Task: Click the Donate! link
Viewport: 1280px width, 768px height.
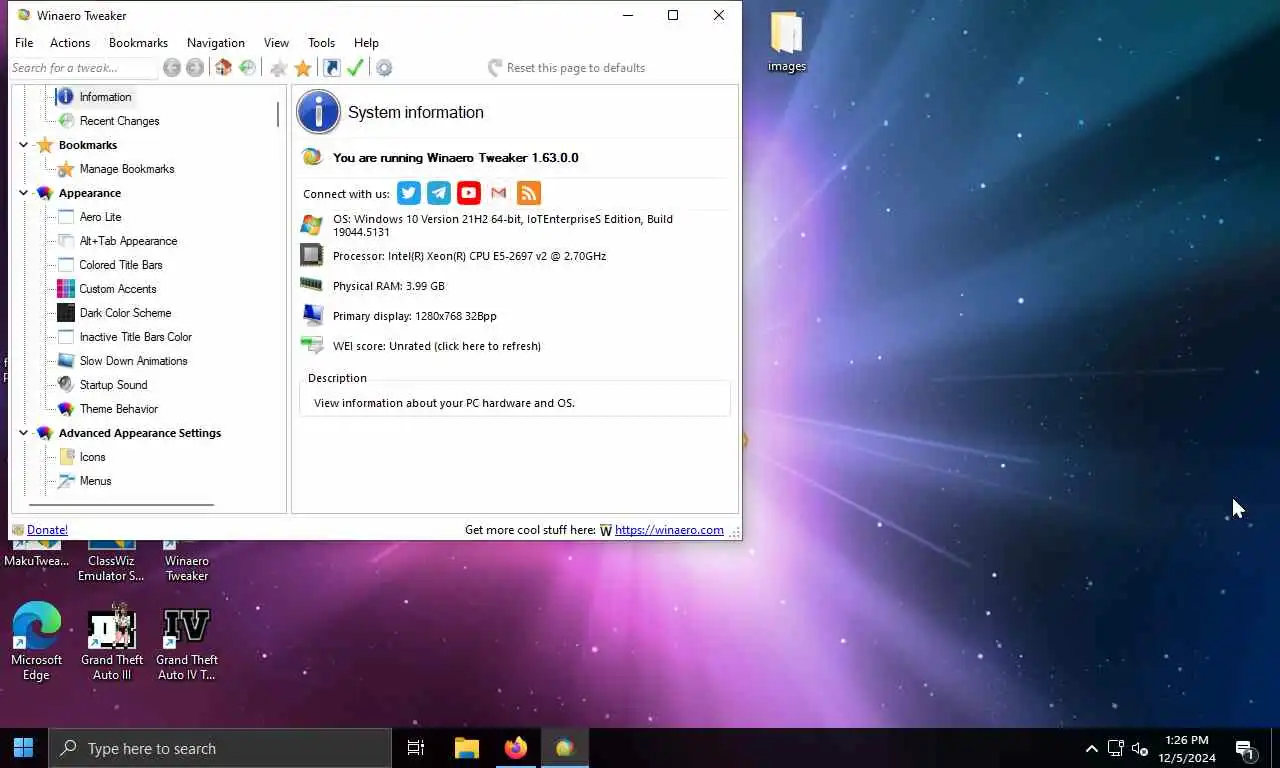Action: coord(47,530)
